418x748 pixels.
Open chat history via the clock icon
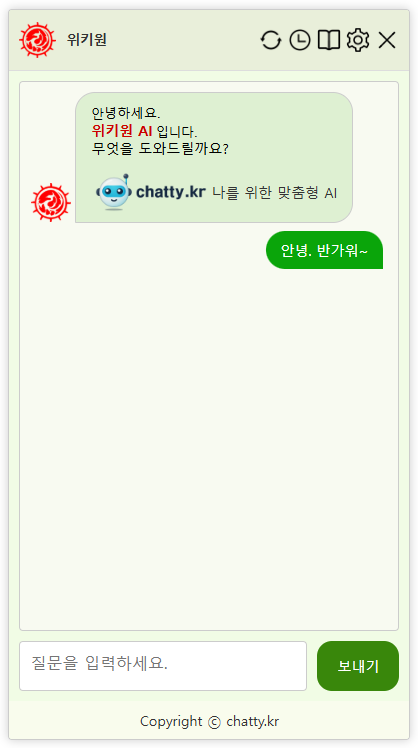300,40
